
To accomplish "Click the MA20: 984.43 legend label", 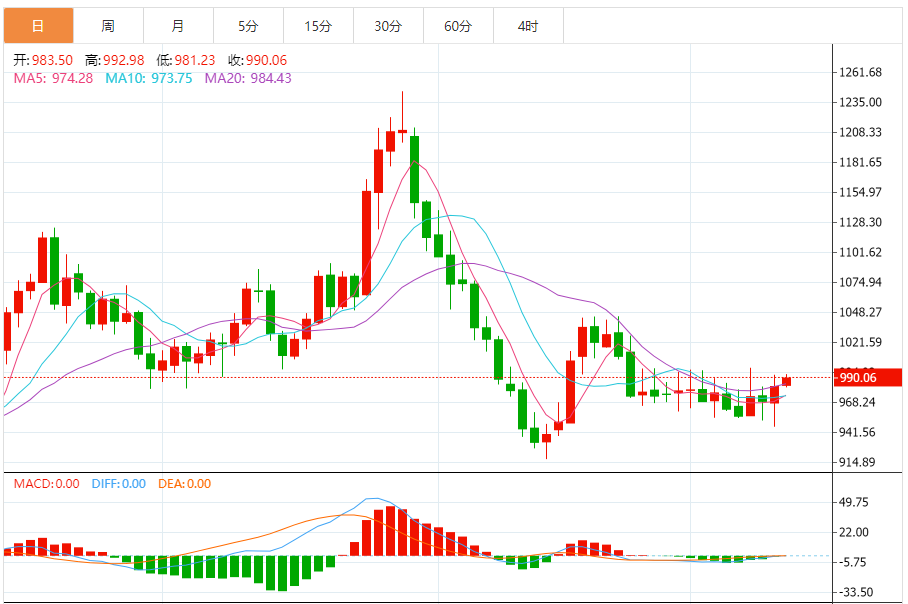I will [248, 78].
